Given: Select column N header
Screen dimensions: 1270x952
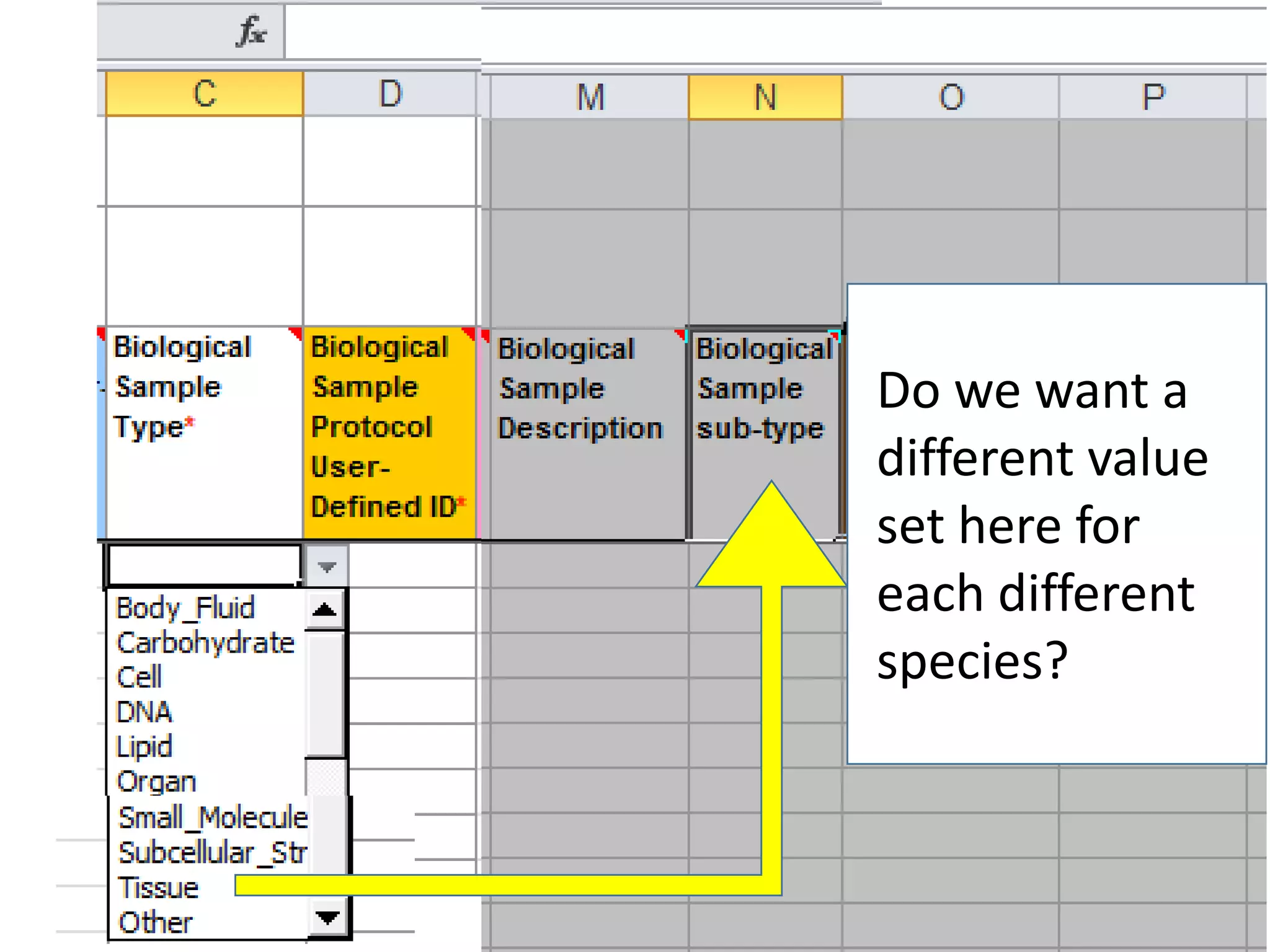Looking at the screenshot, I should [765, 97].
